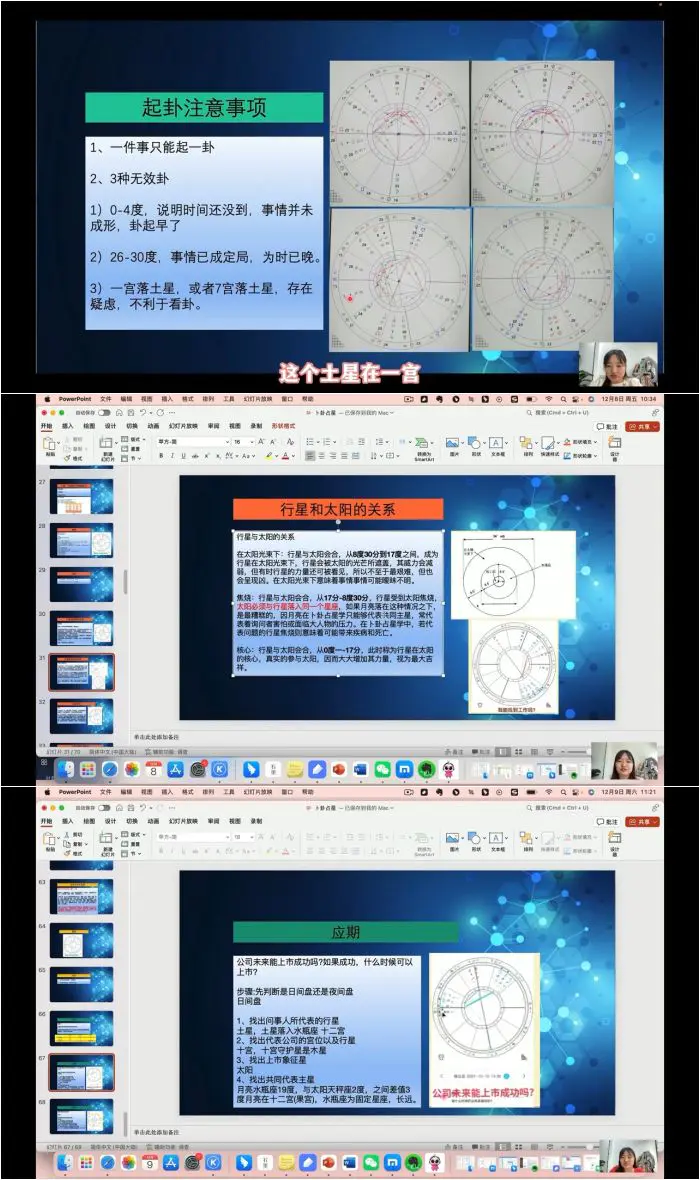Select slide thumbnail number 28
The height and width of the screenshot is (1180, 700).
(x=81, y=540)
